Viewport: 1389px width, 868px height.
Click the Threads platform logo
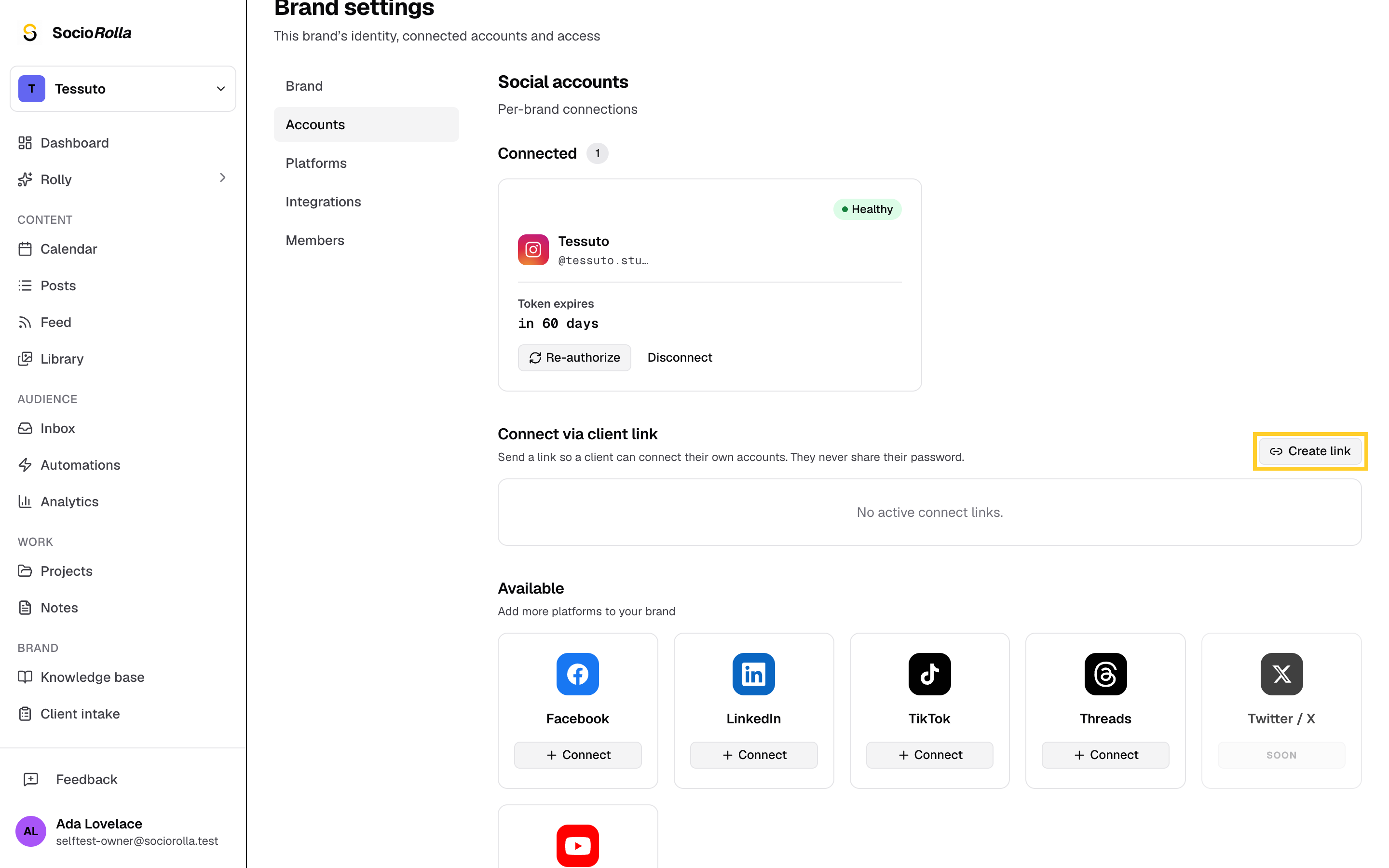click(1105, 674)
